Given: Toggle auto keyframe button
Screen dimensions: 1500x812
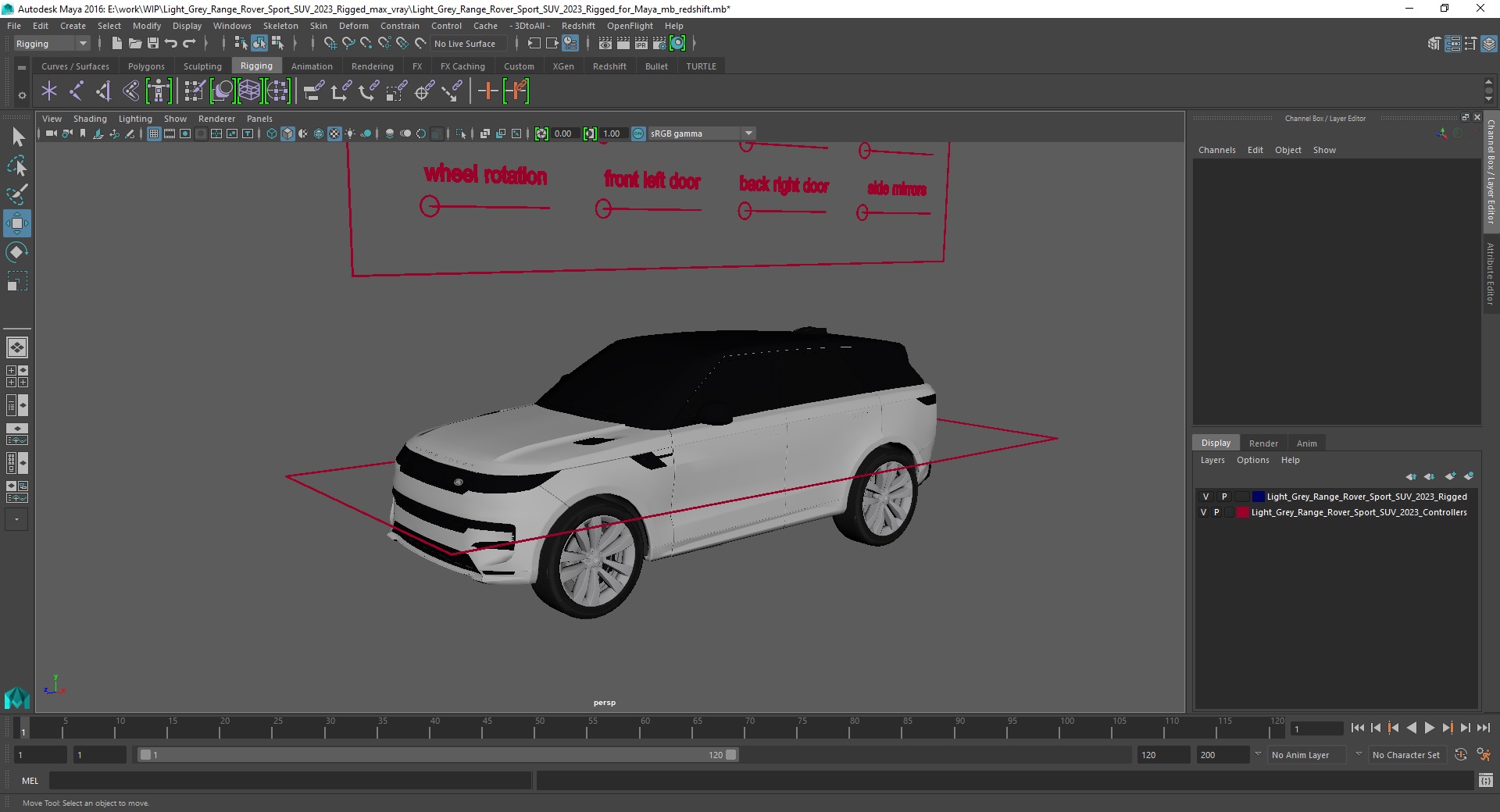Looking at the screenshot, I should (x=1461, y=755).
